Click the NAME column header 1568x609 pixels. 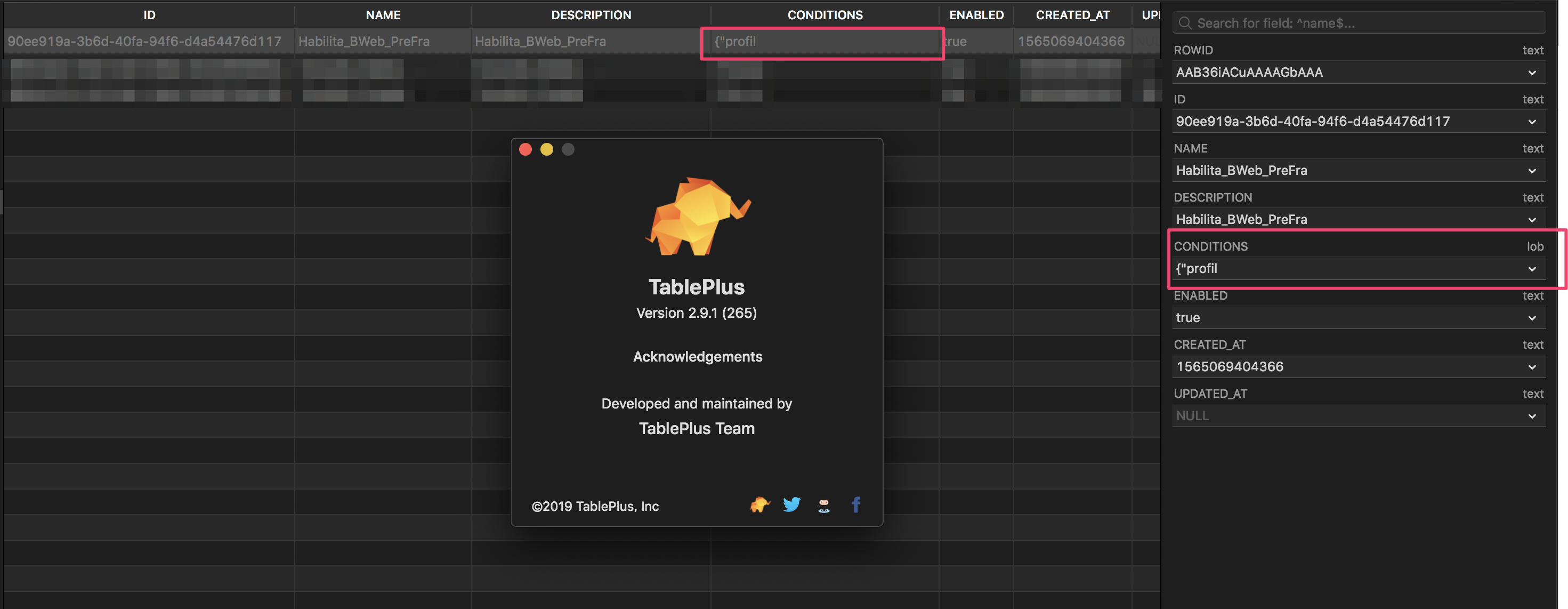point(382,14)
